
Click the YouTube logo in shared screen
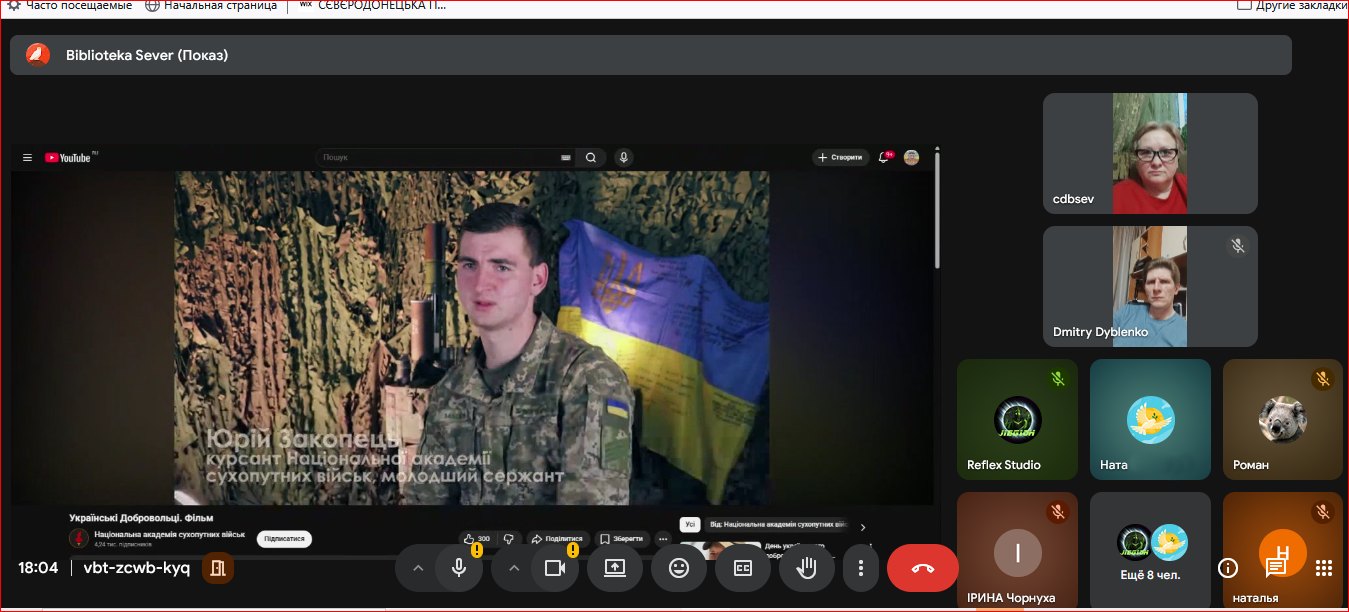click(x=68, y=158)
